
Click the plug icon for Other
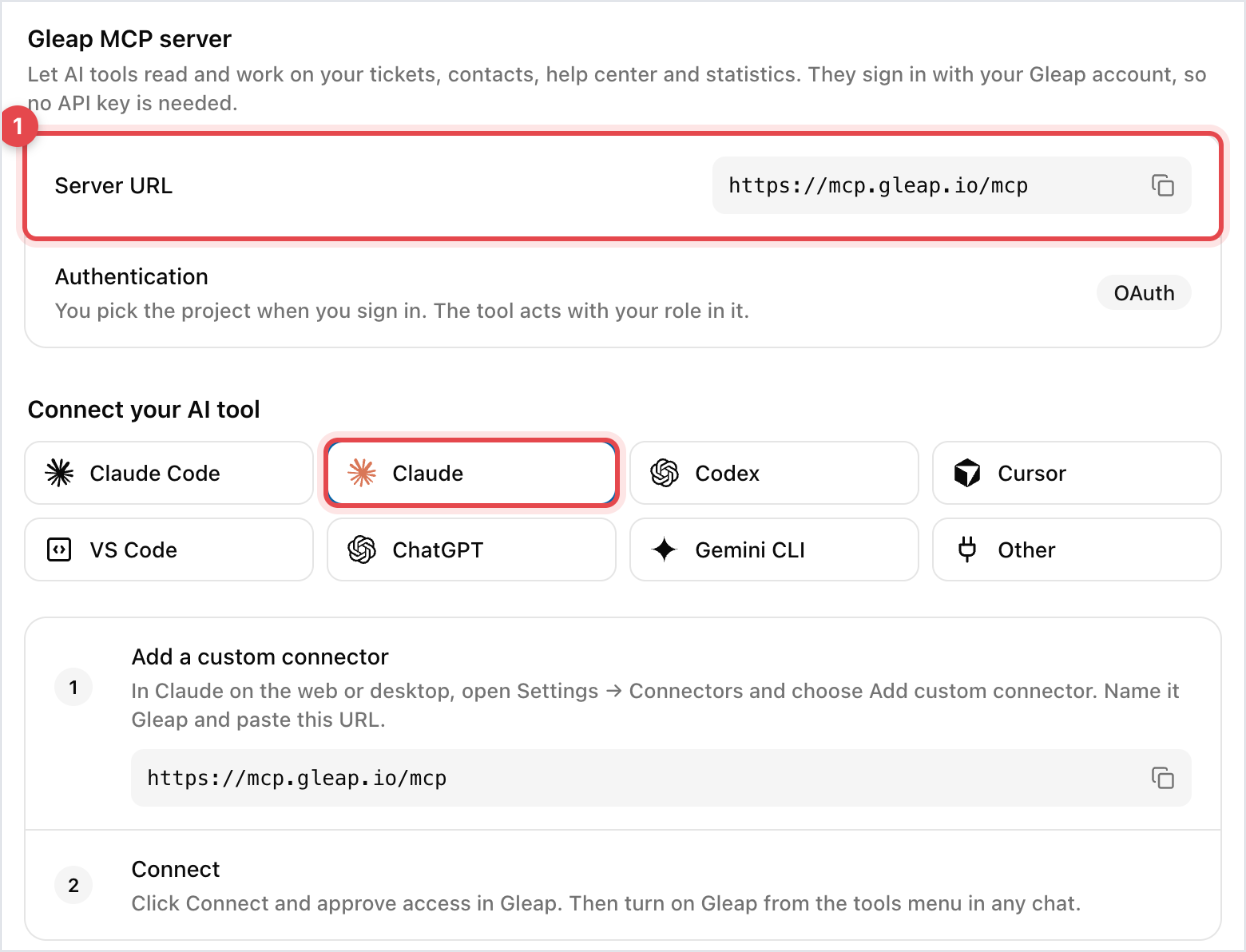[967, 549]
